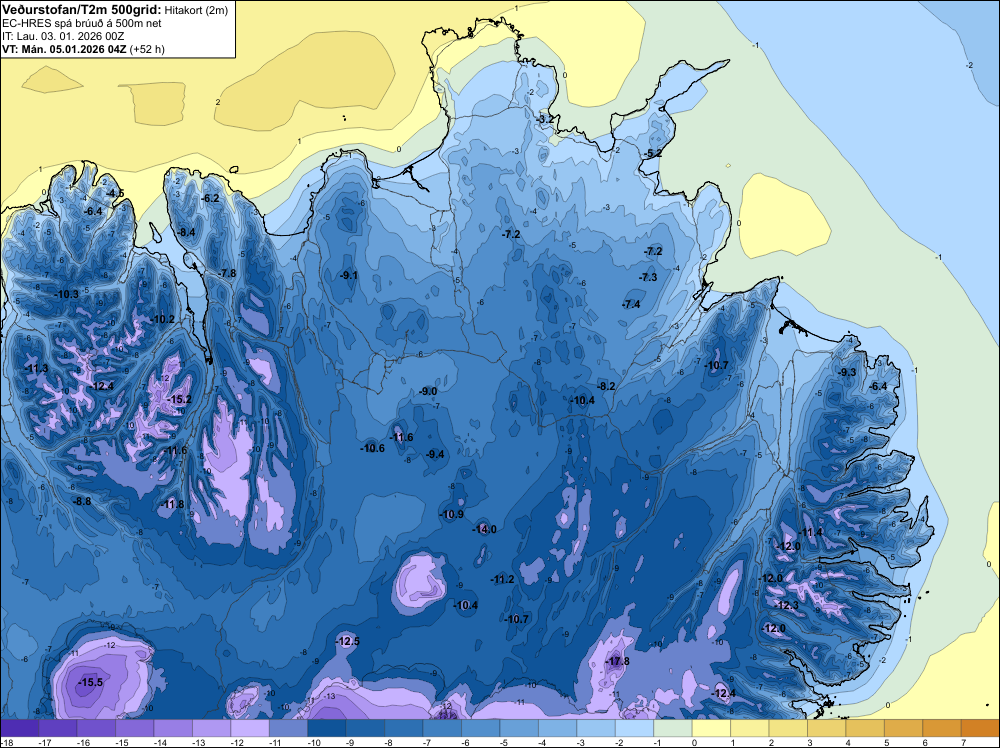Click the valid time 'VT: Mán. 05.01.2026 04Z'
Viewport: 1000px width, 748px height.
(64, 49)
